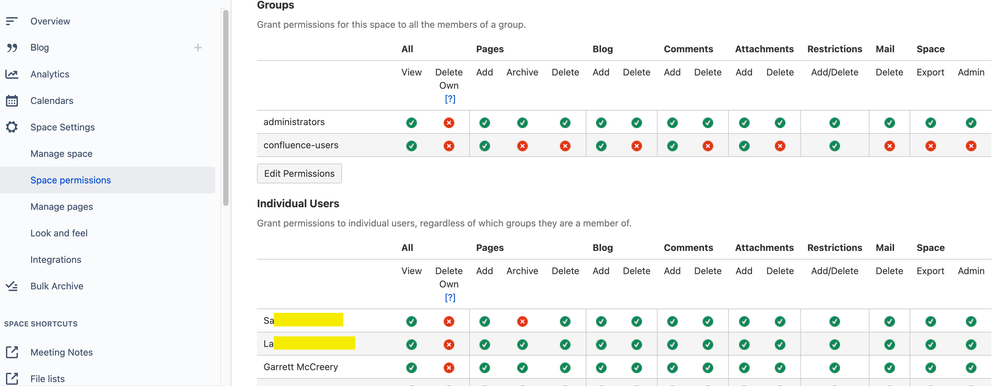Open the Overview sidebar icon
This screenshot has width=998, height=386.
[x=11, y=21]
